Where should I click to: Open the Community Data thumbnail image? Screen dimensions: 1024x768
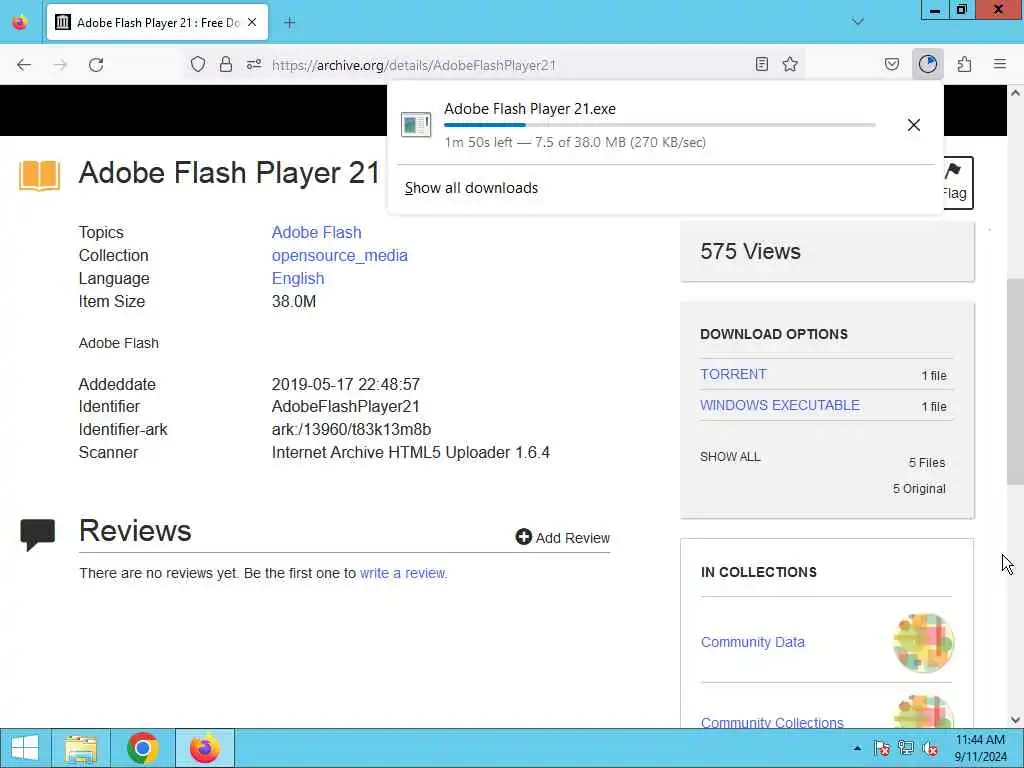923,643
